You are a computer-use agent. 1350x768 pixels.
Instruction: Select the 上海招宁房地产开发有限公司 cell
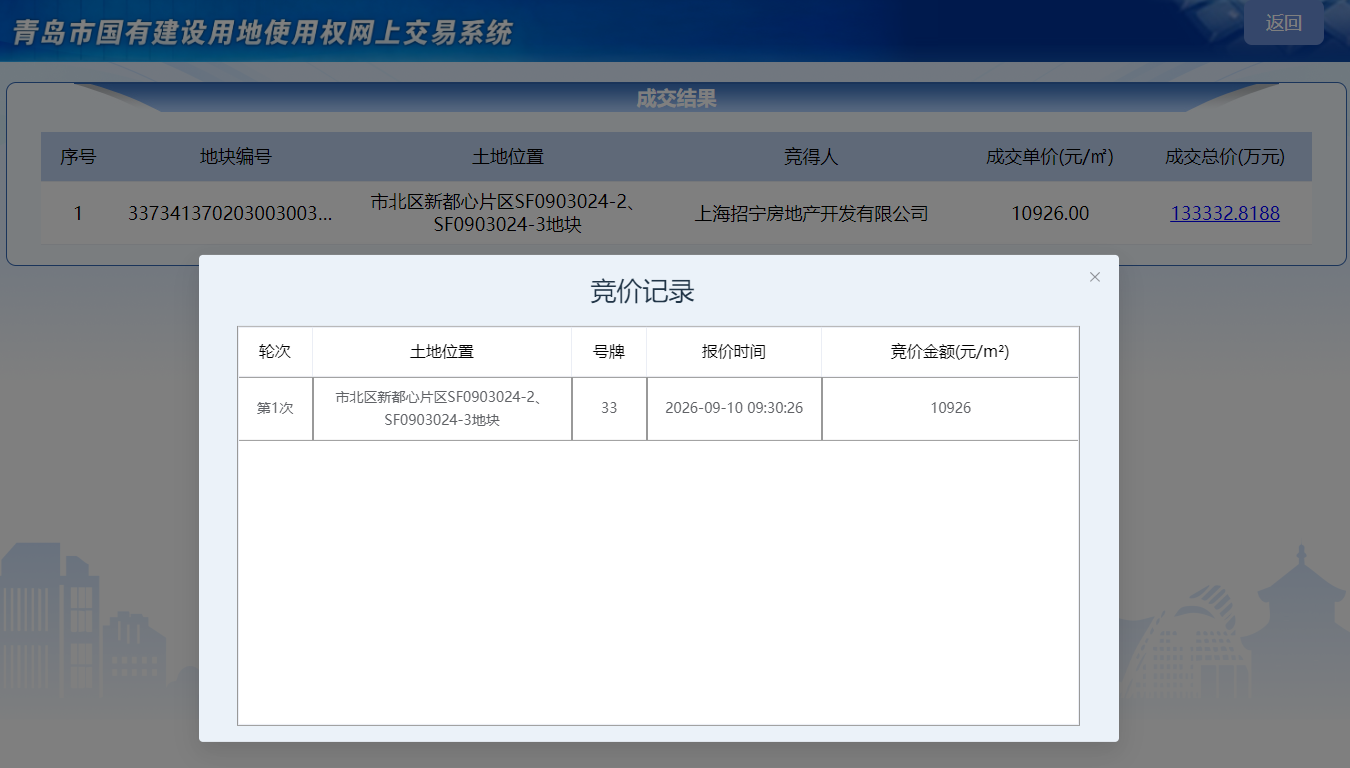811,213
